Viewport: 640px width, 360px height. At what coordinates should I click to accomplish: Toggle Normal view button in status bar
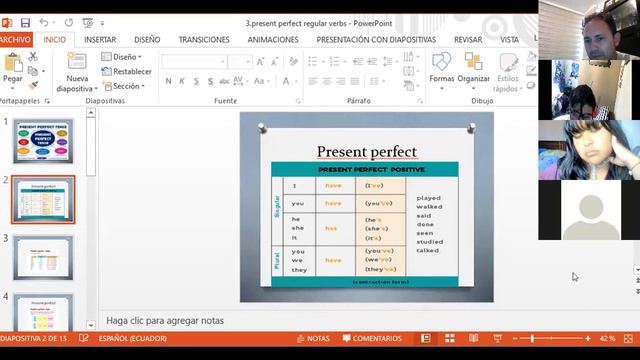click(x=425, y=338)
